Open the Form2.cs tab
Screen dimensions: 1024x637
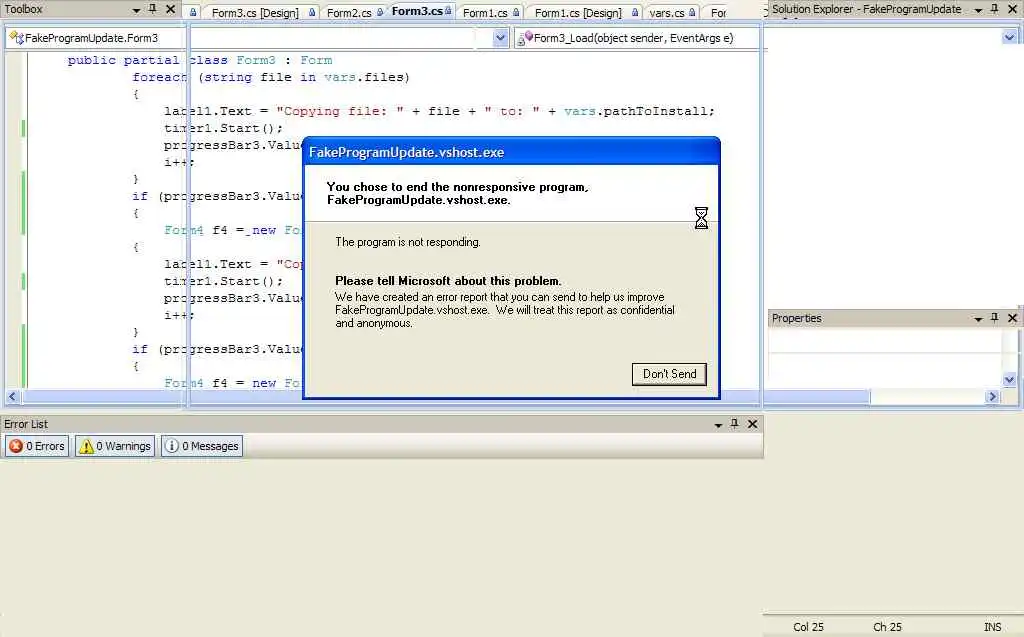(349, 12)
